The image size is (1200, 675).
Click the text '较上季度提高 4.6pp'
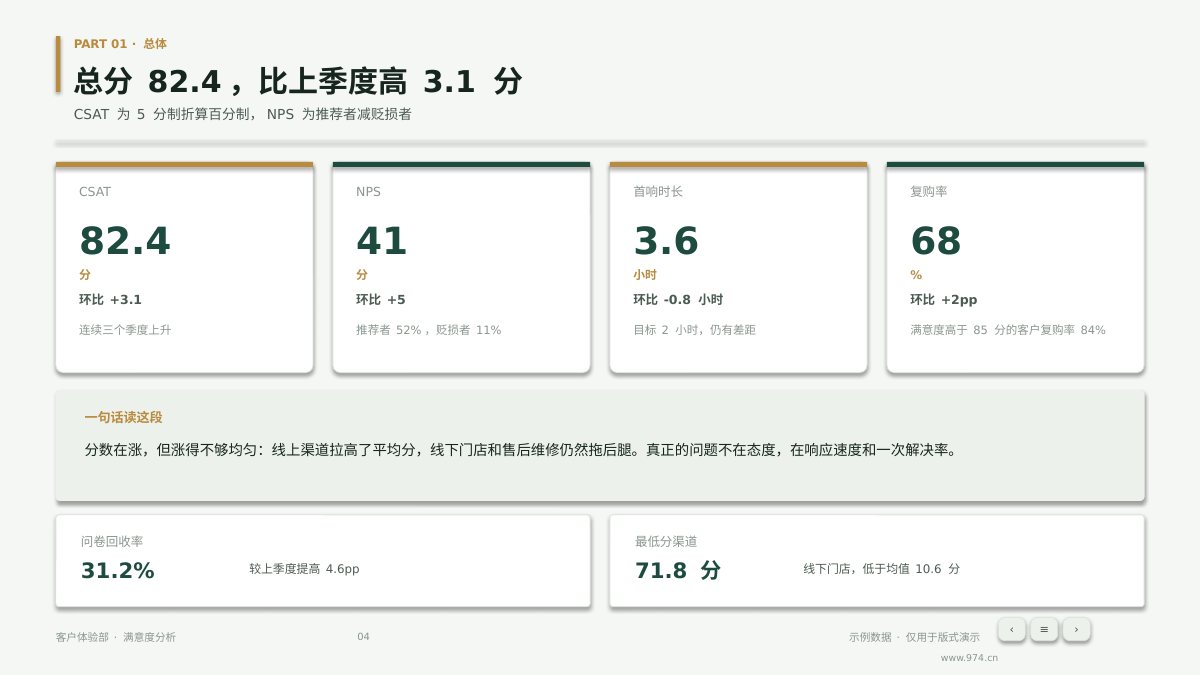(x=304, y=568)
